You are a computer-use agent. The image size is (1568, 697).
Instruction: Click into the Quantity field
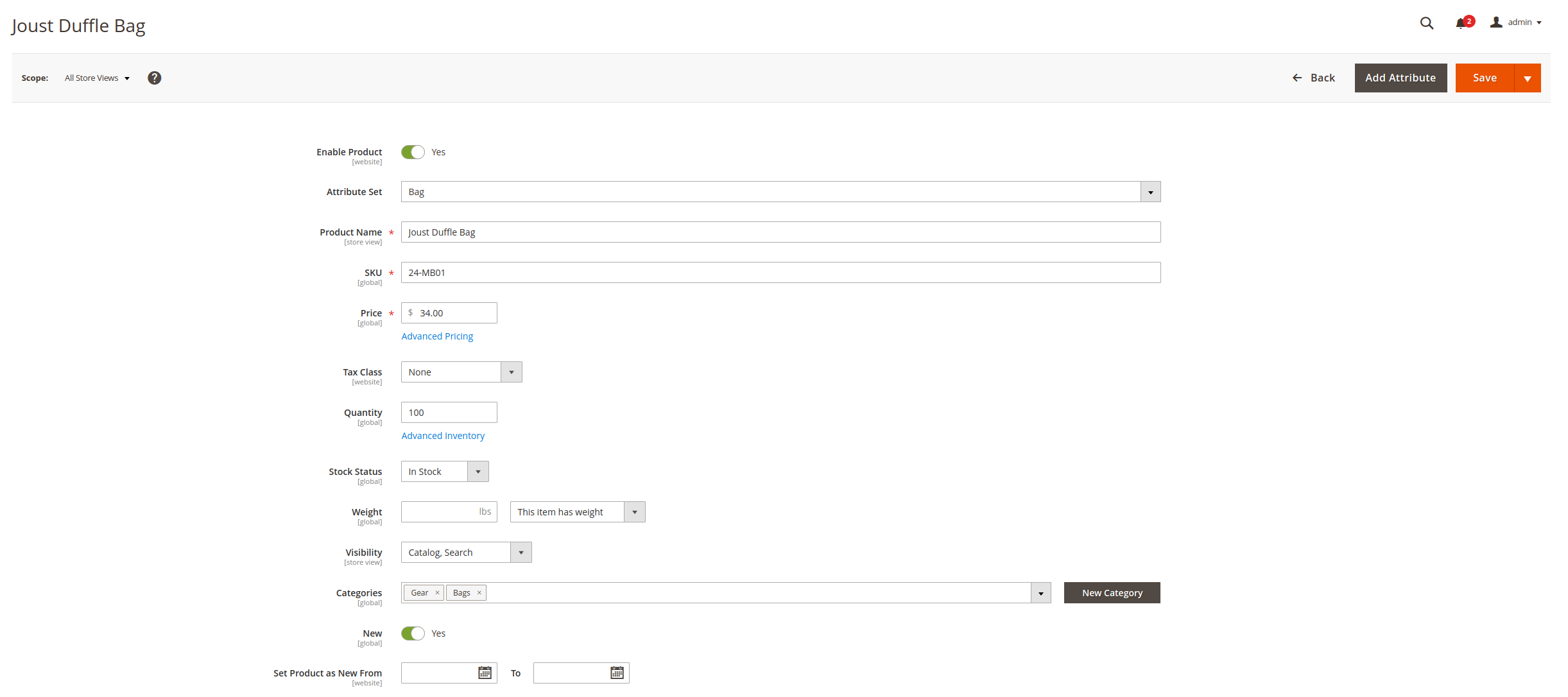click(449, 413)
